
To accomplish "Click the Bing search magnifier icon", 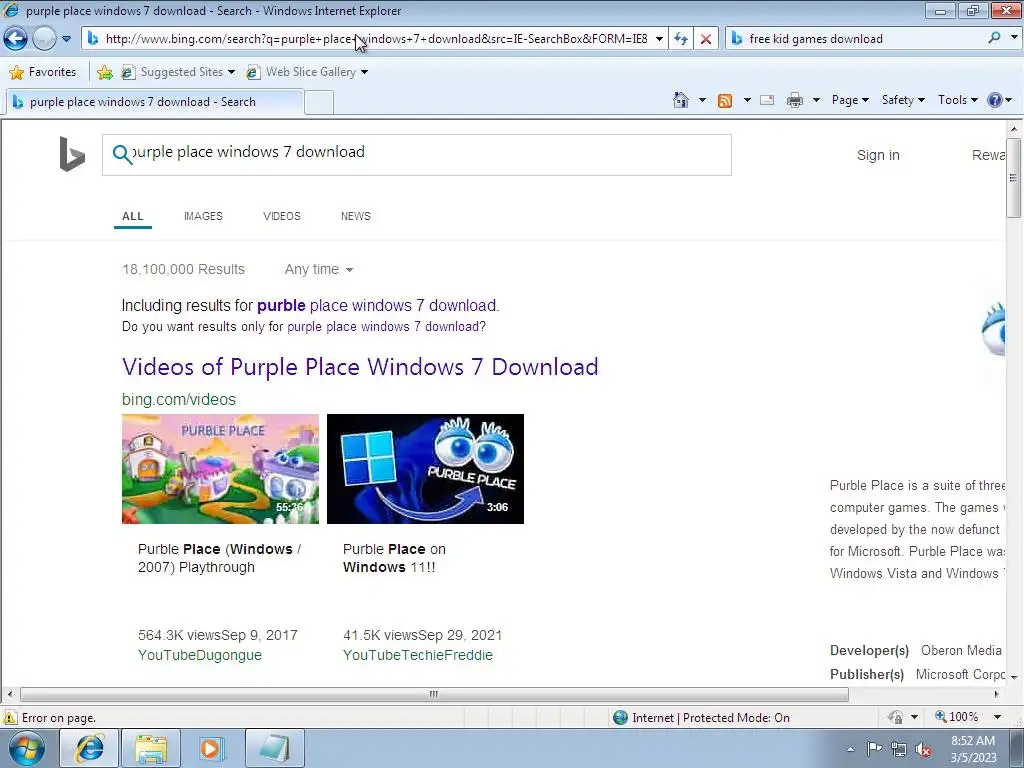I will (122, 155).
